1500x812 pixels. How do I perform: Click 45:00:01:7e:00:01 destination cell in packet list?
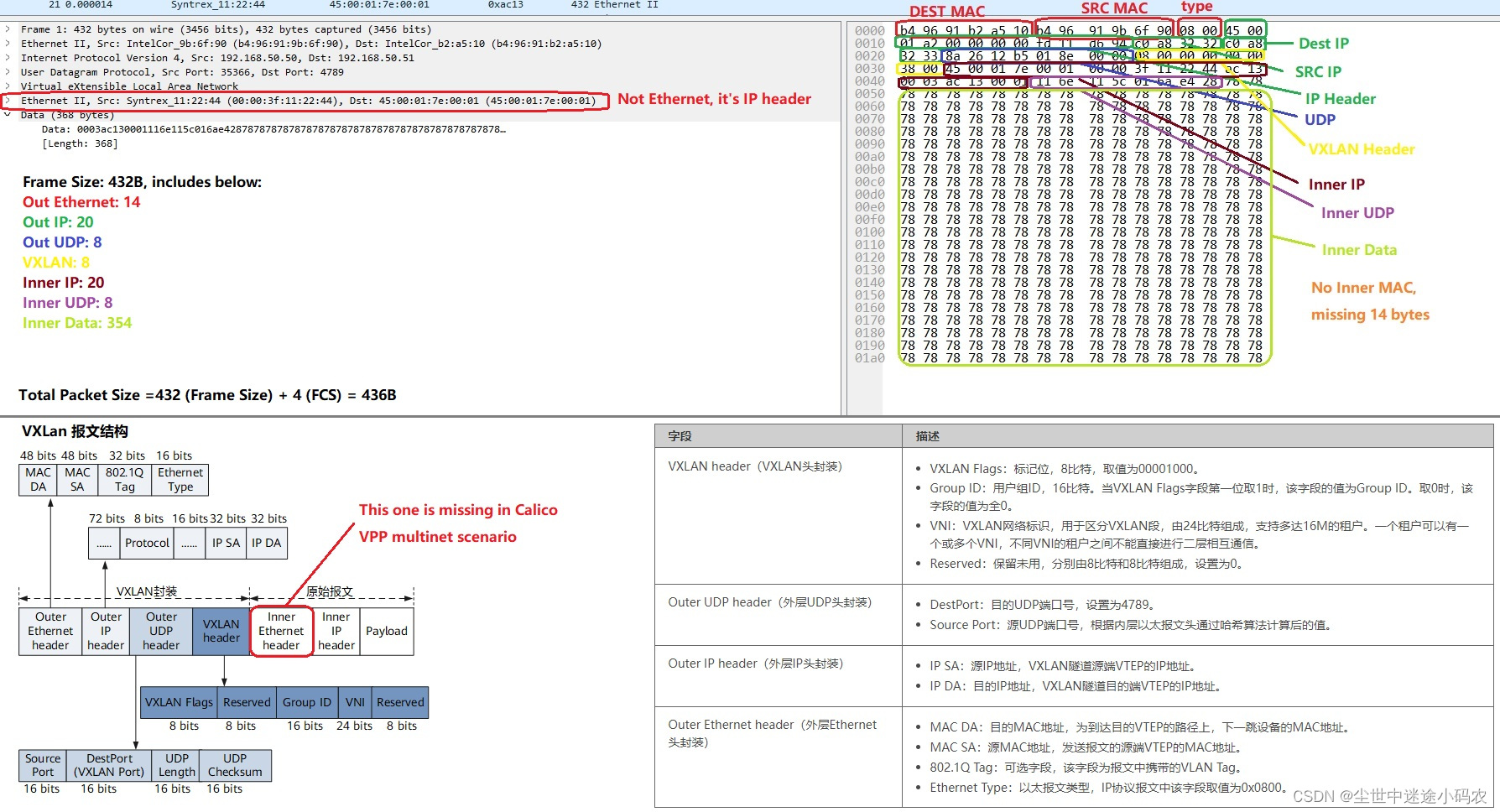pyautogui.click(x=379, y=4)
